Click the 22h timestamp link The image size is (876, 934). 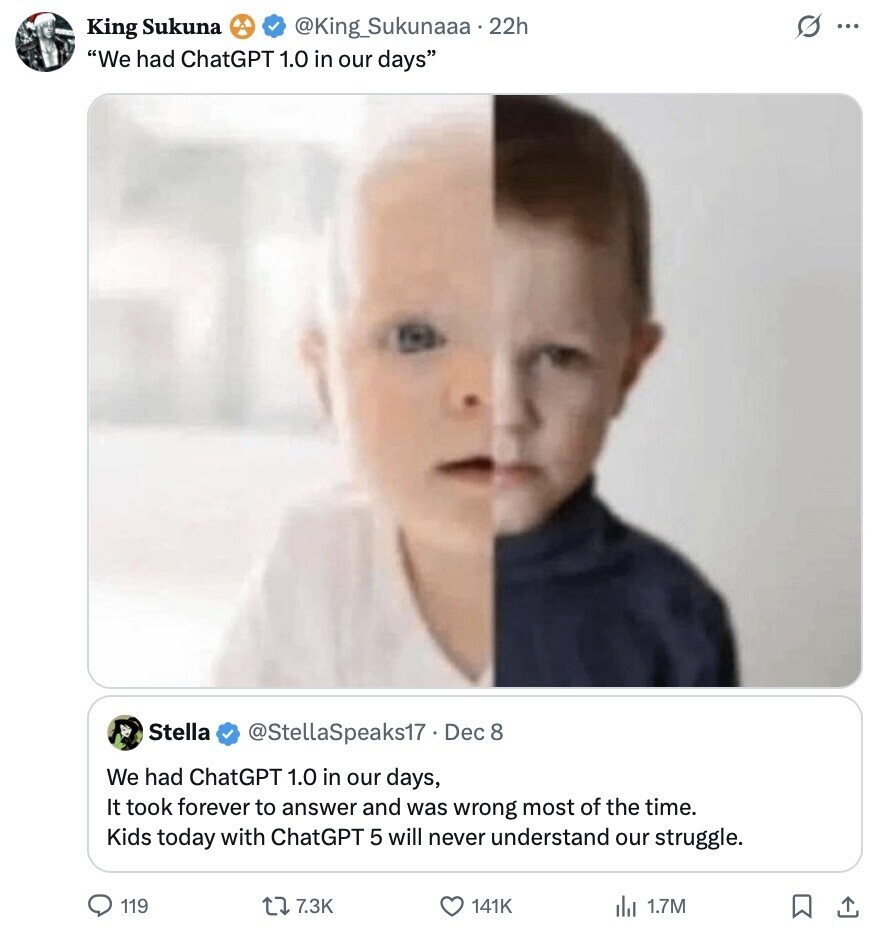(x=509, y=27)
